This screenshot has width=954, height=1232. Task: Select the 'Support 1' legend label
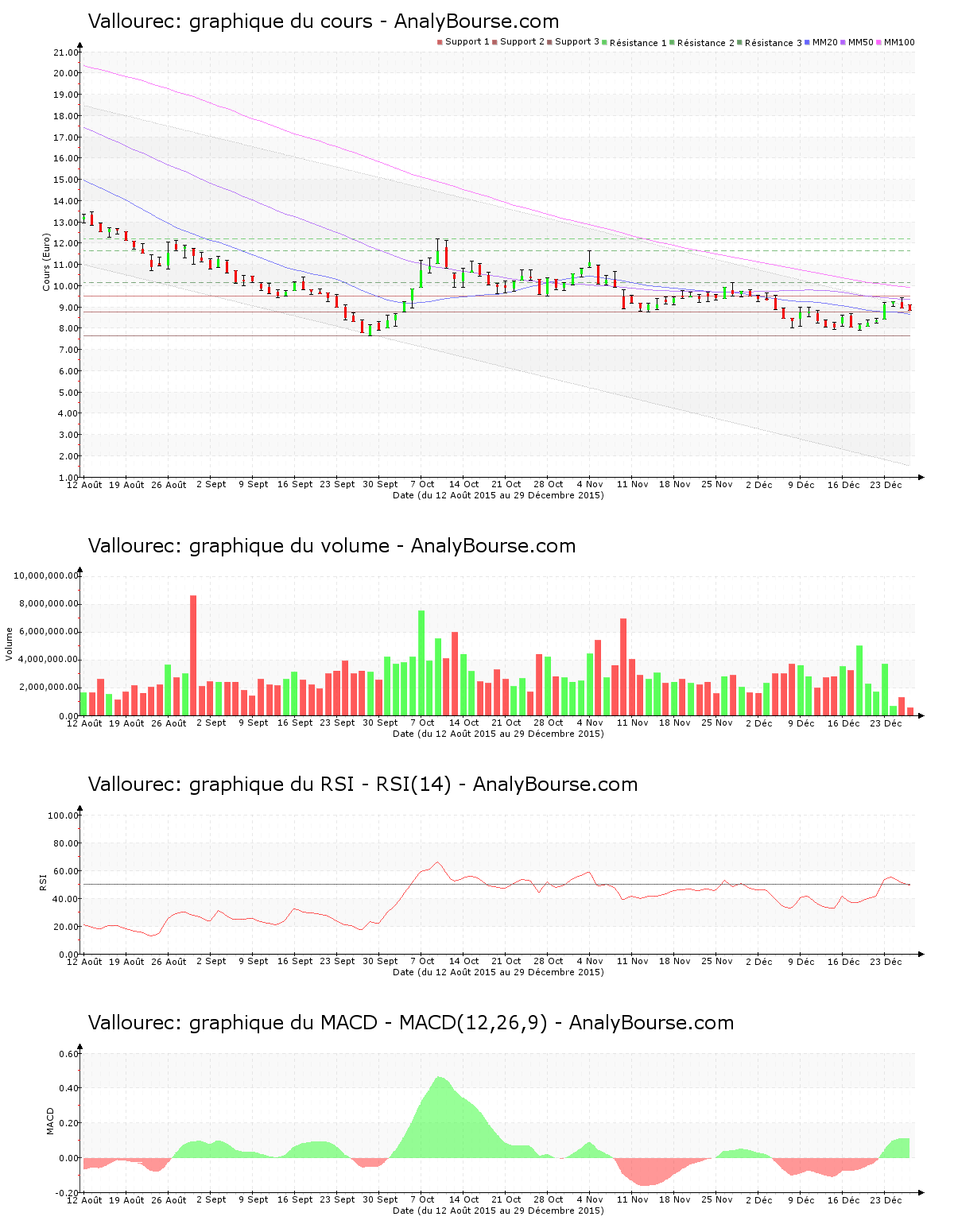467,42
